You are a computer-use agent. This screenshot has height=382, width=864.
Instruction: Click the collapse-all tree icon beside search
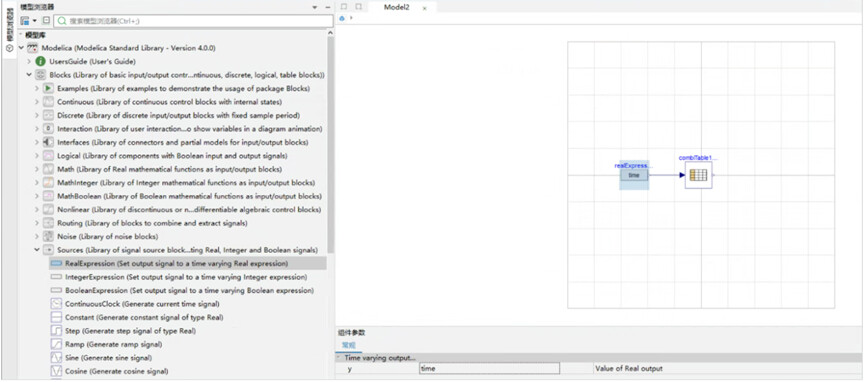(x=46, y=20)
